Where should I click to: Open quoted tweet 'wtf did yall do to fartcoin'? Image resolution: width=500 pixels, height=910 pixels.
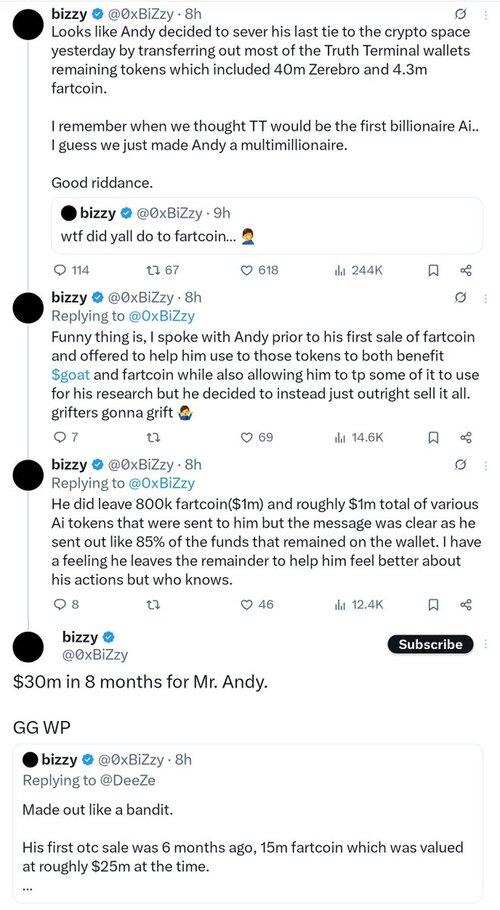(267, 225)
